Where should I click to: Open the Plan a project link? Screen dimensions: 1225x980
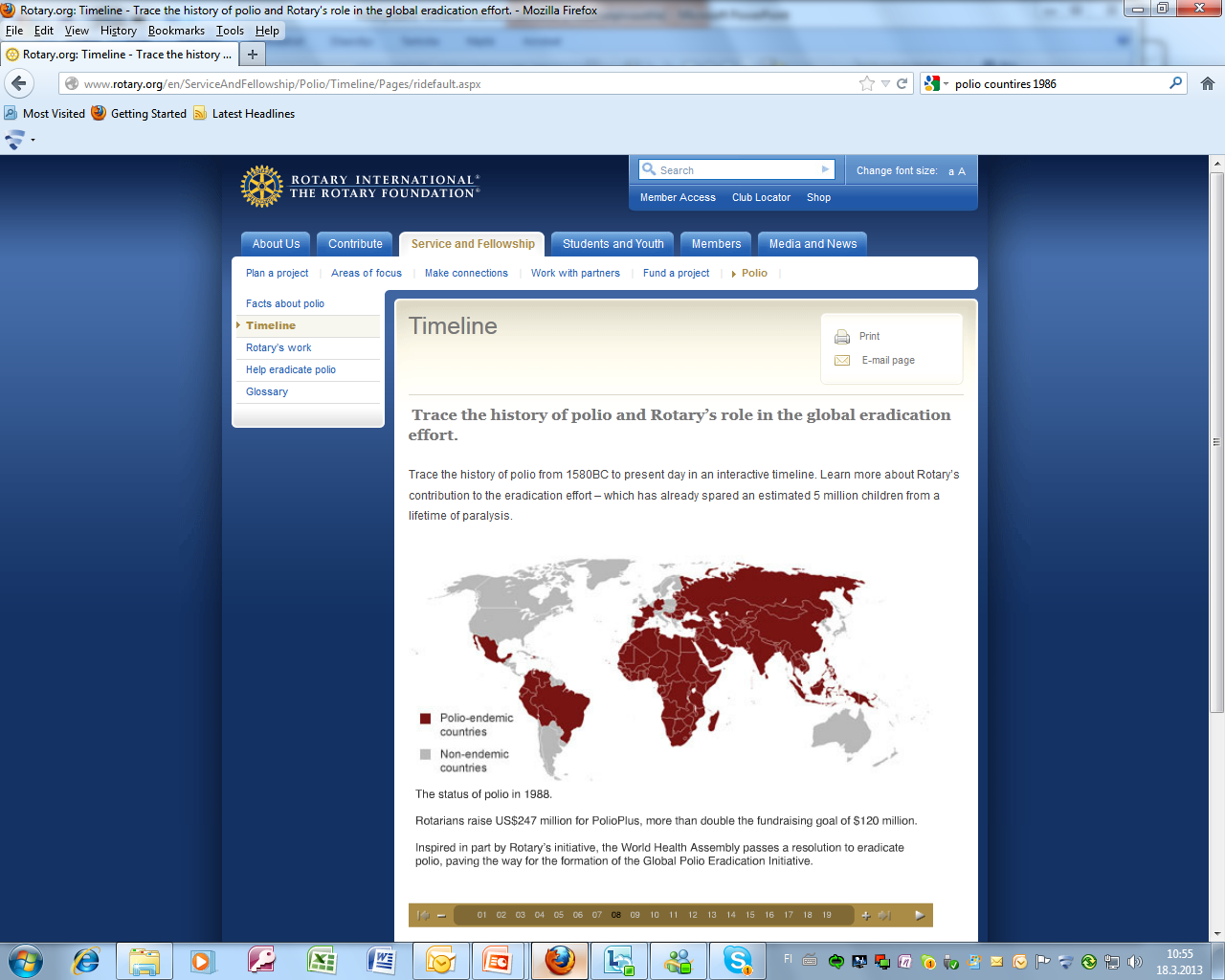coord(277,273)
